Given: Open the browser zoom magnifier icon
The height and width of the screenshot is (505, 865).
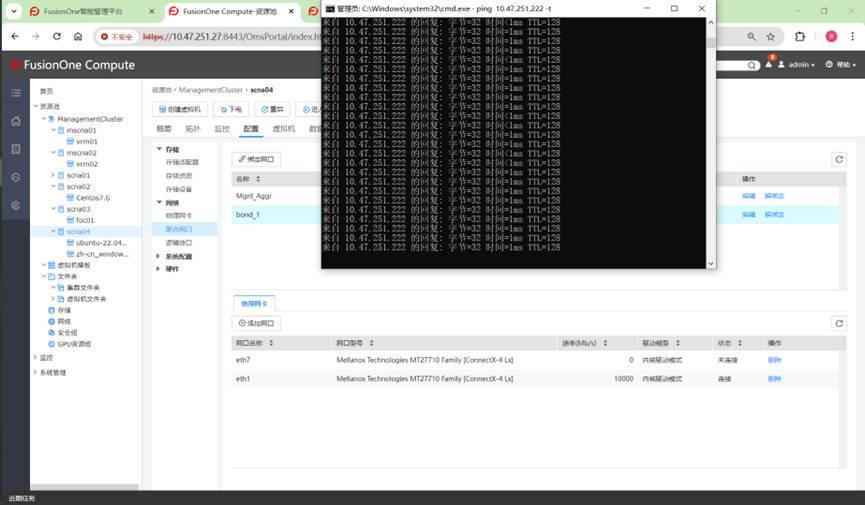Looking at the screenshot, I should click(751, 36).
